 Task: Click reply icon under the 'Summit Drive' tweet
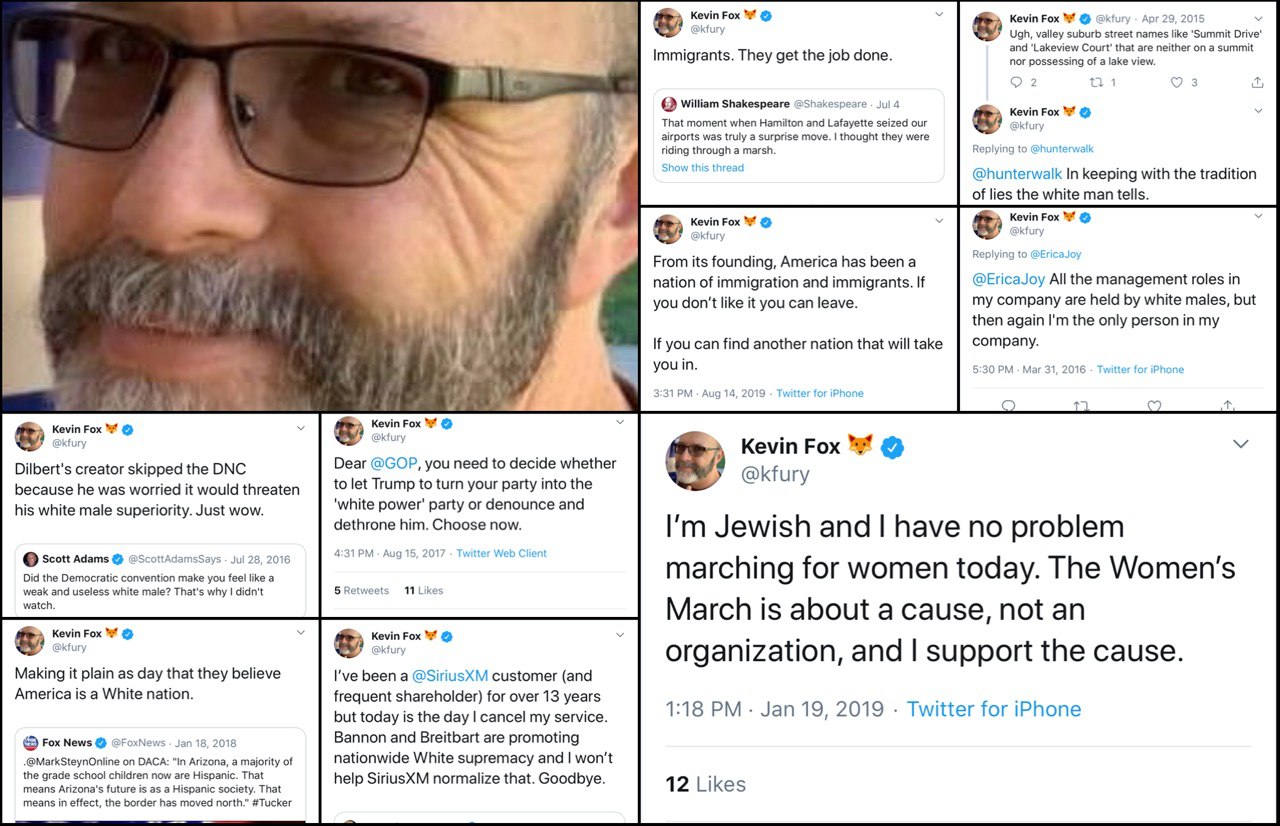pyautogui.click(x=1016, y=83)
